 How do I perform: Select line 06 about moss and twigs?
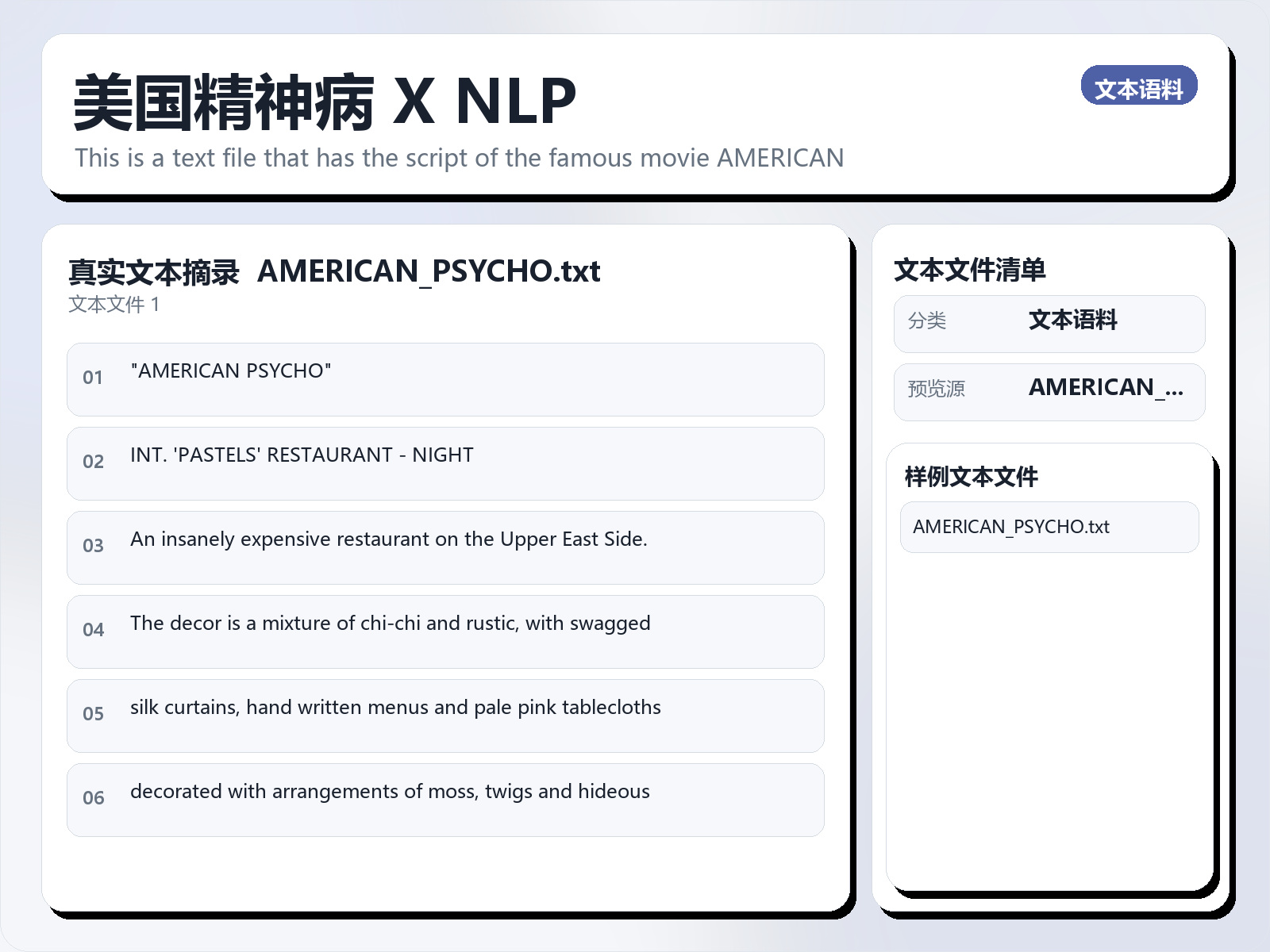(x=444, y=800)
